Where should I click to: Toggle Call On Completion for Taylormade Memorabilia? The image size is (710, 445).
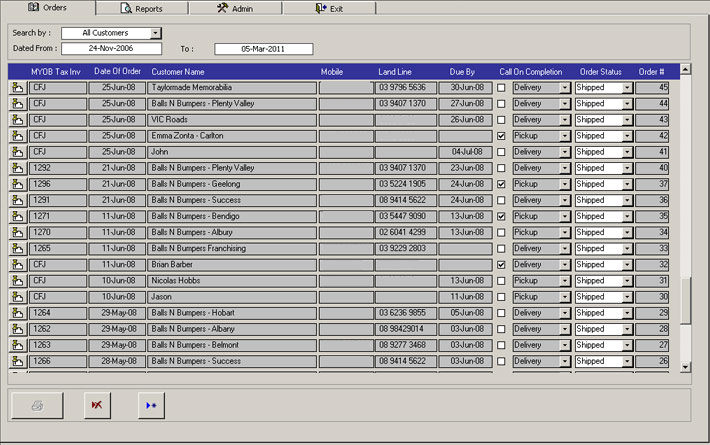pos(501,88)
